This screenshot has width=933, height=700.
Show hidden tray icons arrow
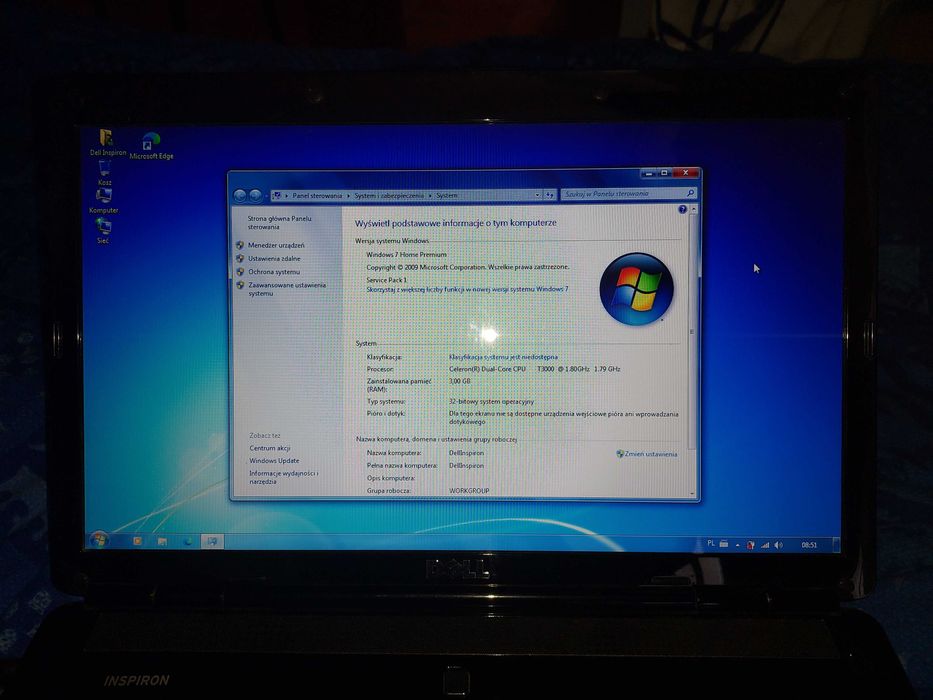click(738, 545)
